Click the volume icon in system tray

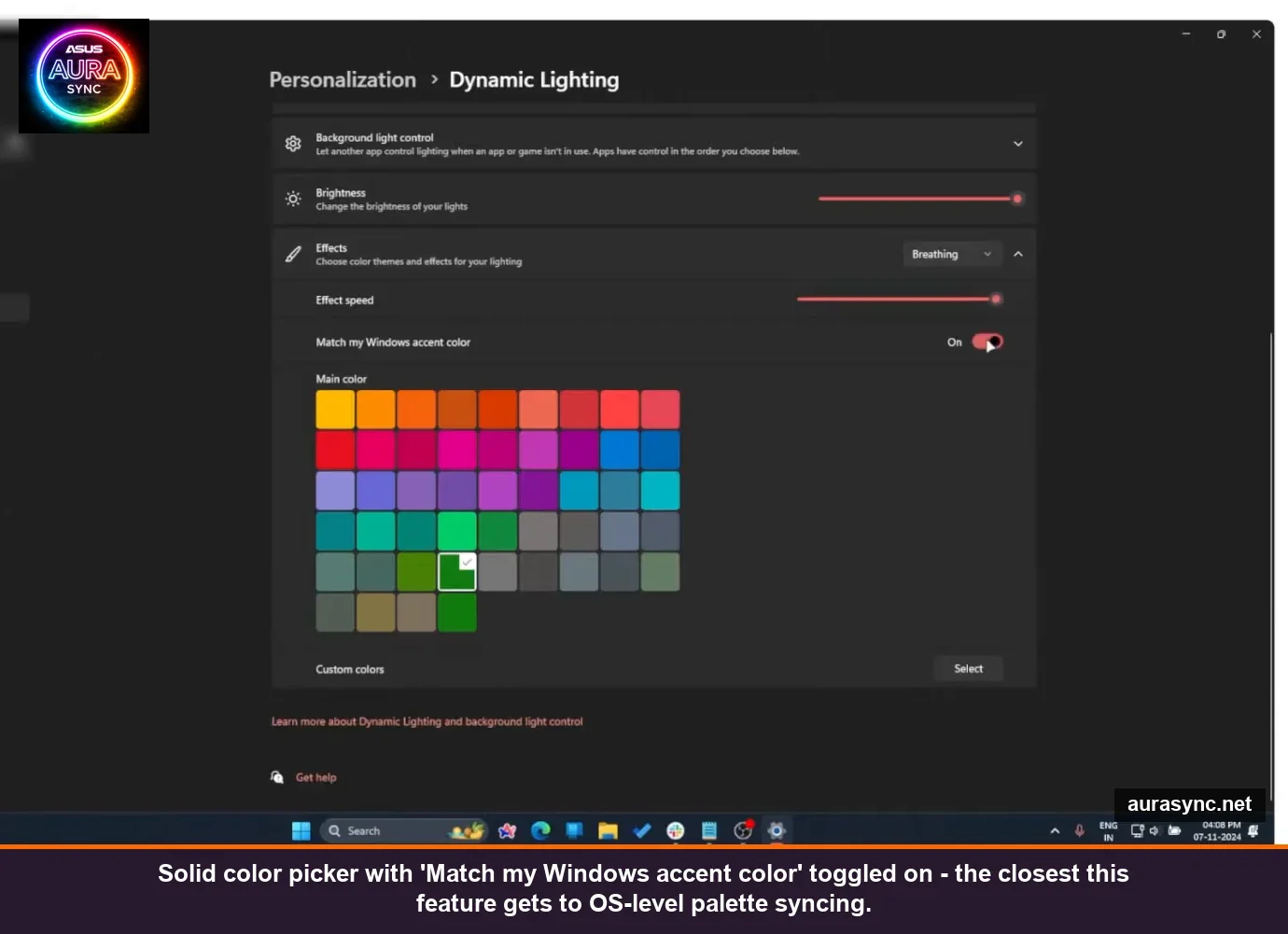[1154, 830]
